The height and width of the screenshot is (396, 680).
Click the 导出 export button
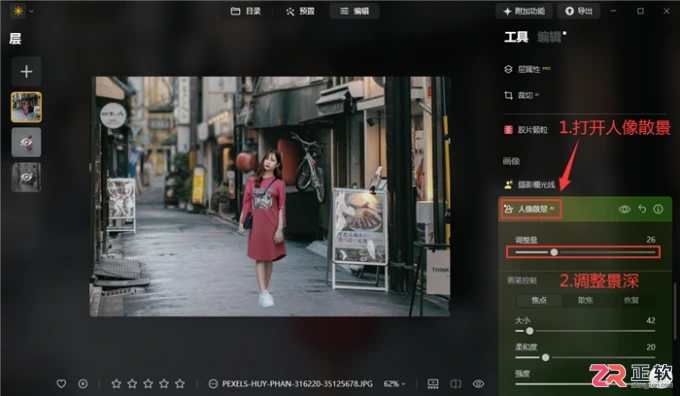(579, 11)
